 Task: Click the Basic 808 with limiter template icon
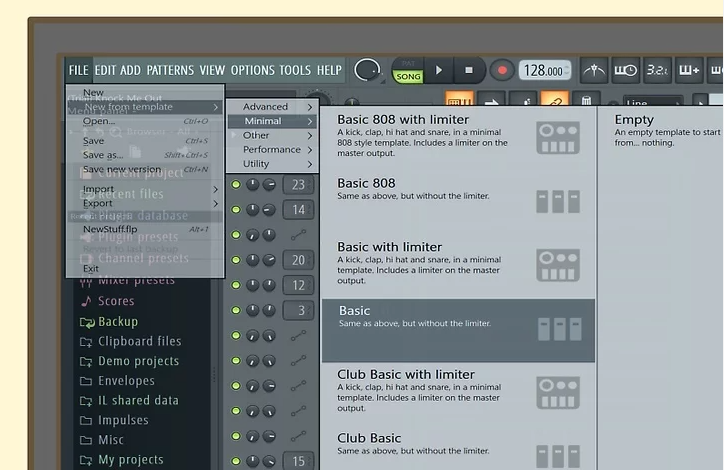tap(558, 138)
